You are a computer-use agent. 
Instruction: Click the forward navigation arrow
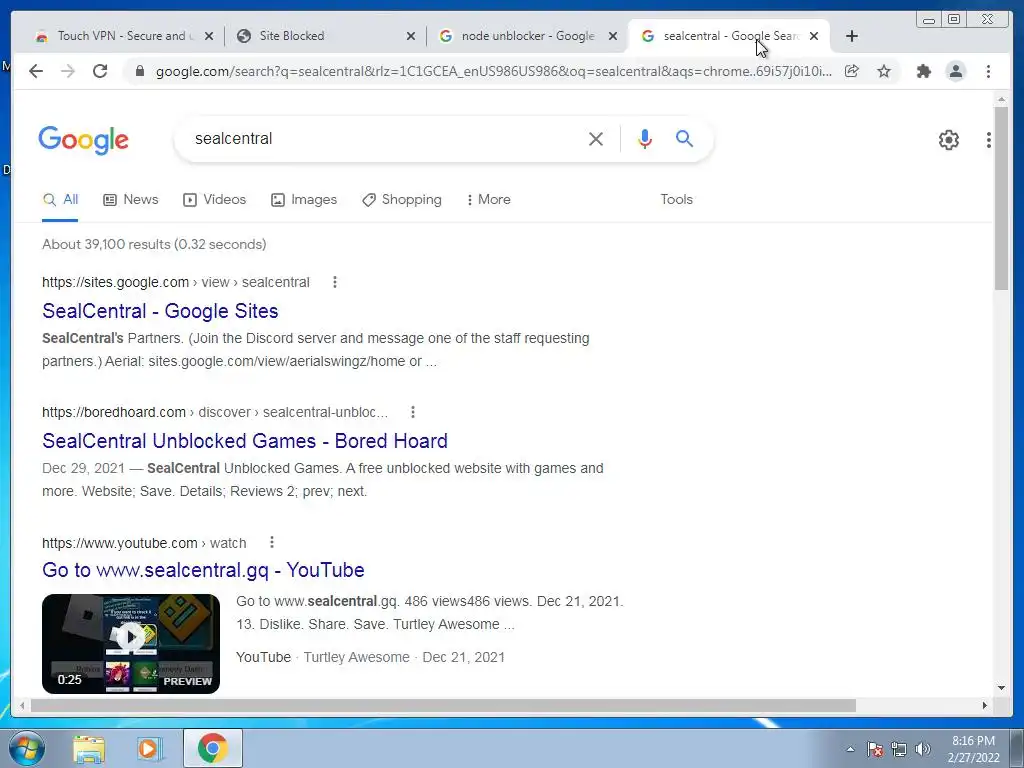tap(68, 71)
